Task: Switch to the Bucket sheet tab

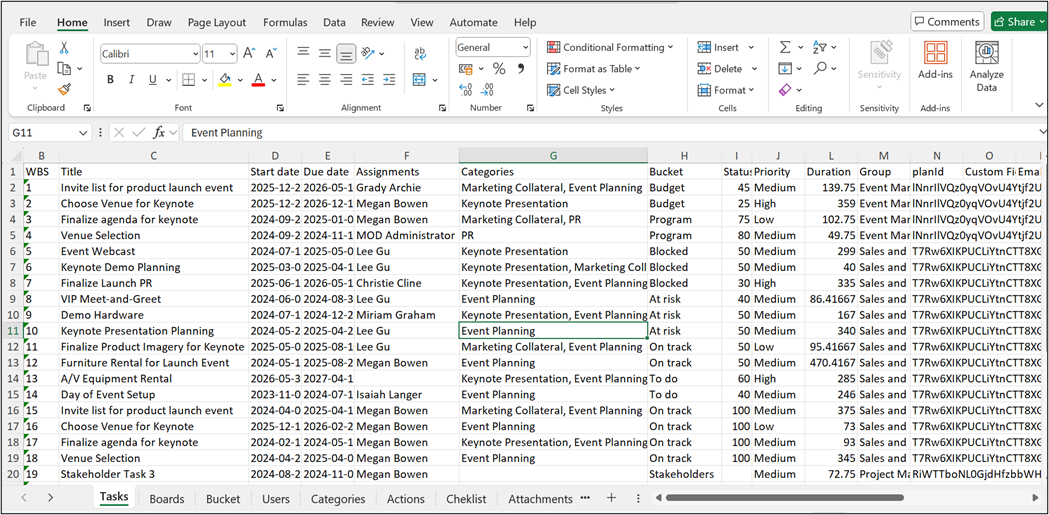Action: (223, 498)
